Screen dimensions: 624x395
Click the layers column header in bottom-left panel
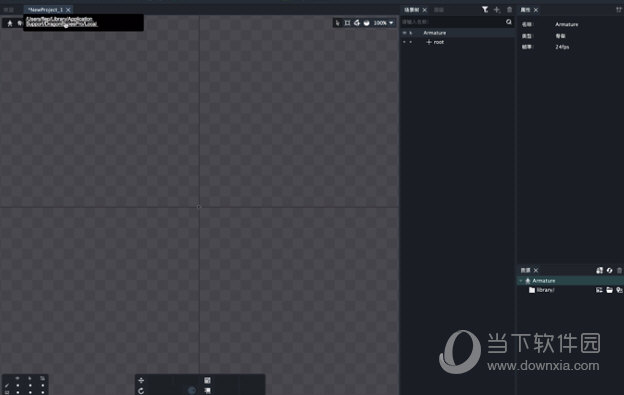pos(42,378)
